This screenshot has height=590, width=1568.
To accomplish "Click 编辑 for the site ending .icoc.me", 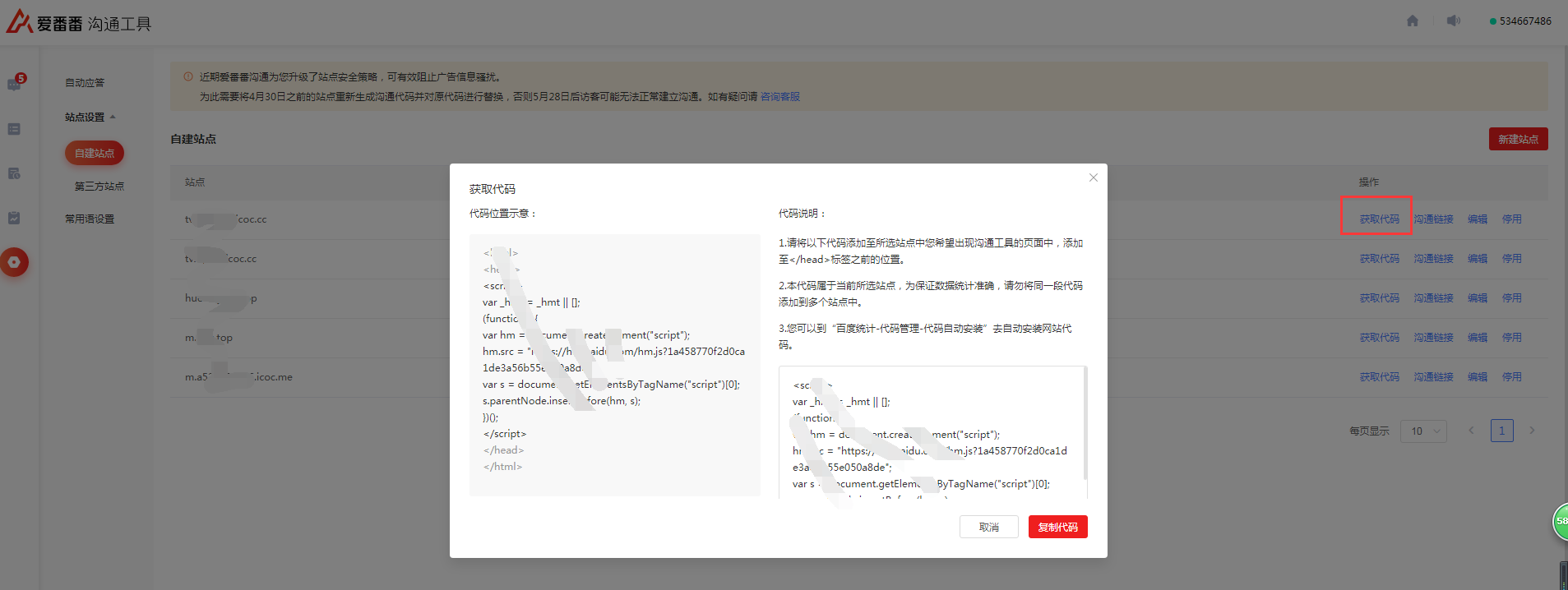I will 1478,377.
